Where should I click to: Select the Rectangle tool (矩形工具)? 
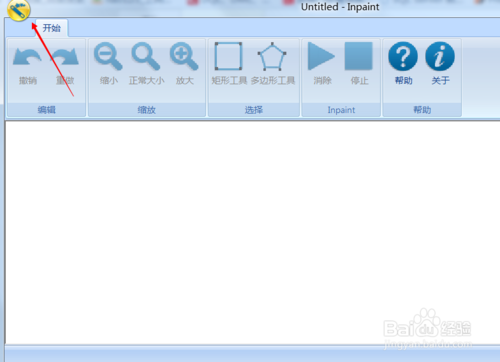(228, 56)
